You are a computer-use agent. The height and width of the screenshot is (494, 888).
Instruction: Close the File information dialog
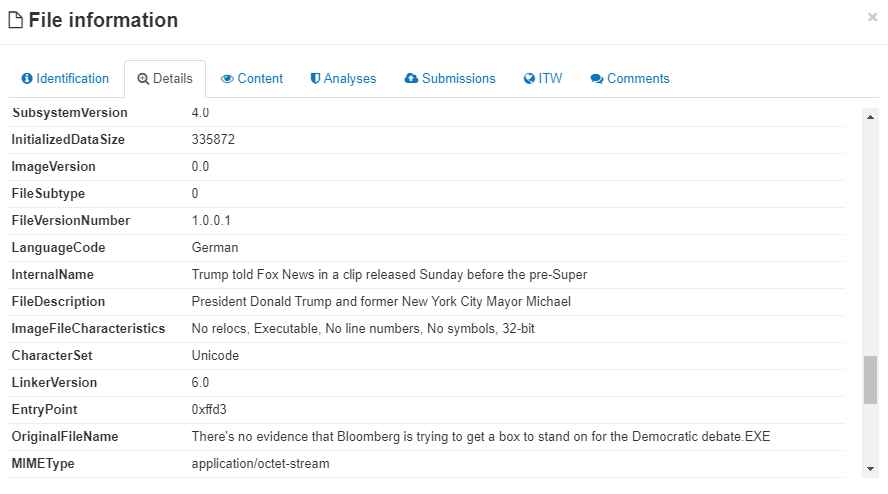pyautogui.click(x=872, y=17)
